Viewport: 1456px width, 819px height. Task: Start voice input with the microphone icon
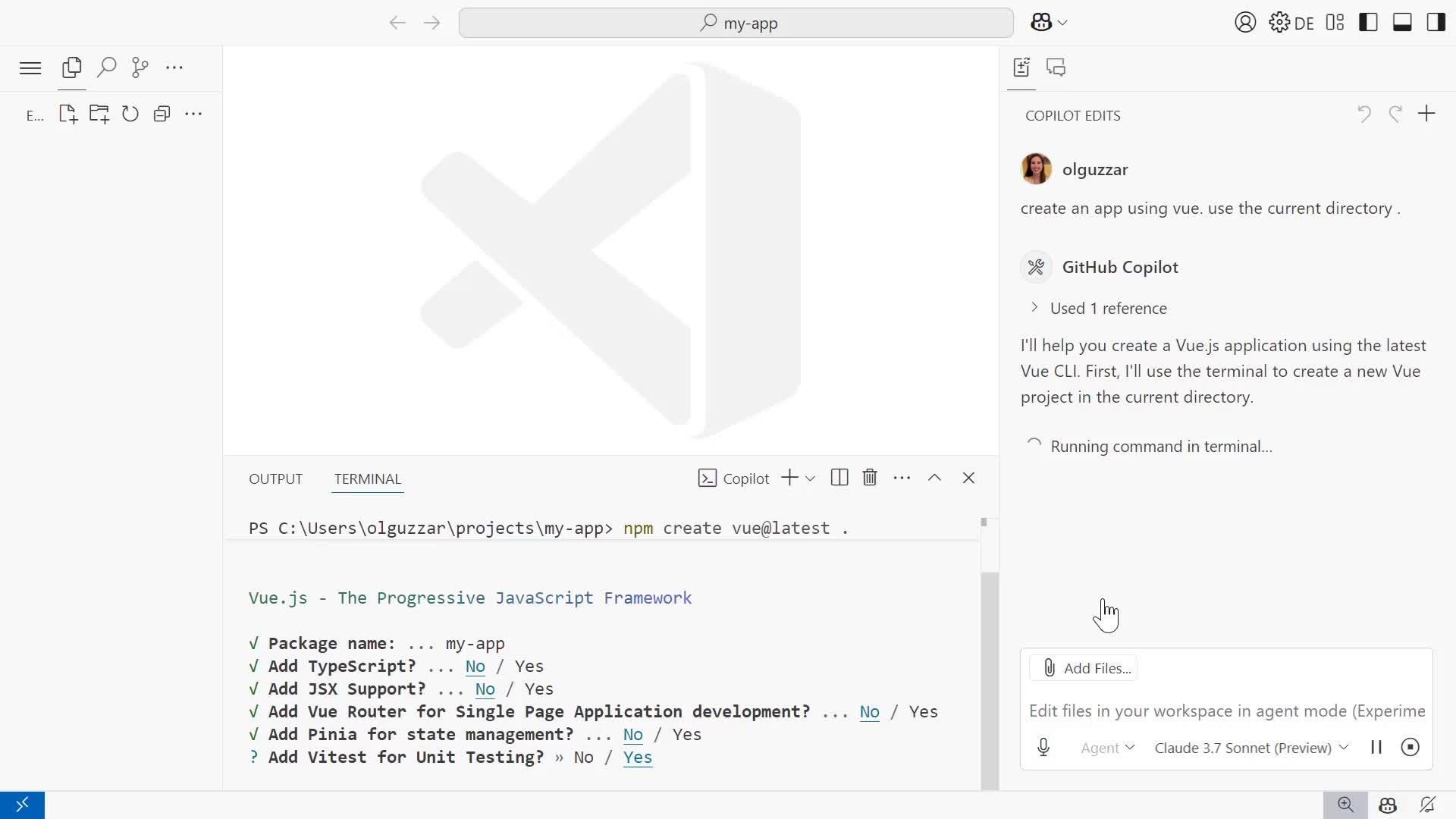click(x=1044, y=747)
